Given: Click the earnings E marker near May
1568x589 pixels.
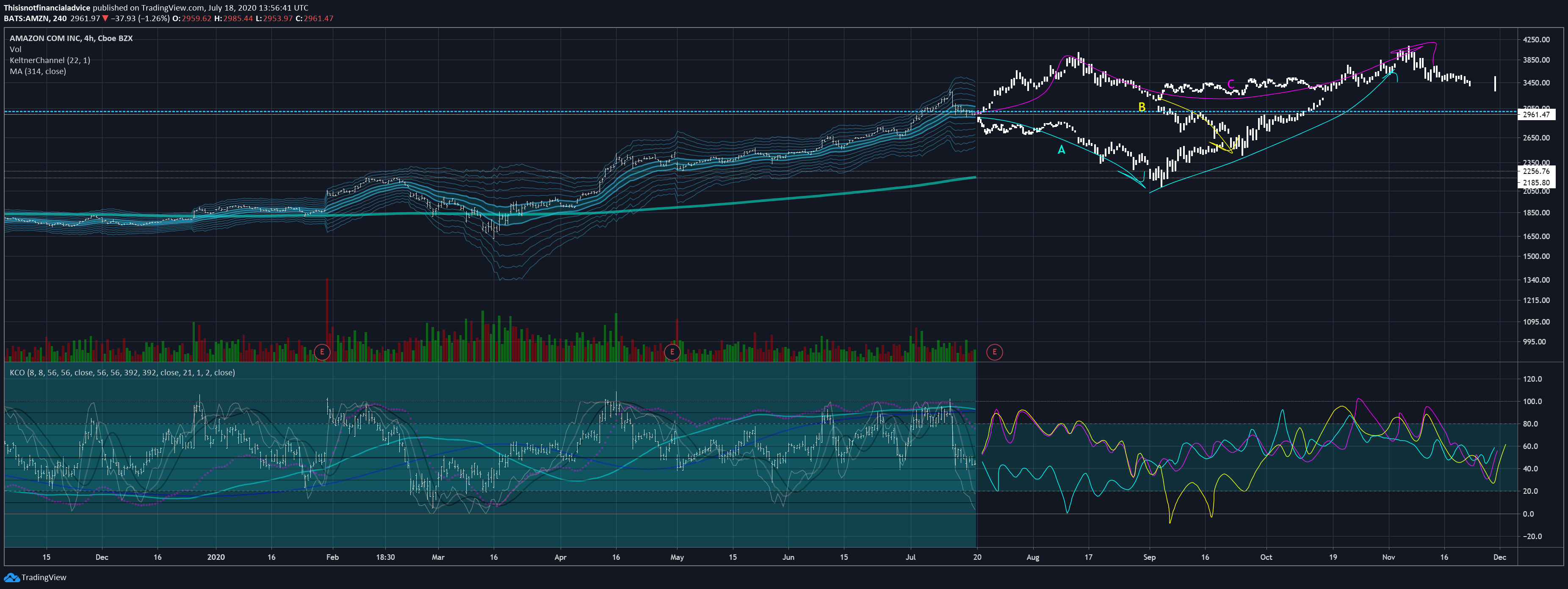Looking at the screenshot, I should (672, 352).
